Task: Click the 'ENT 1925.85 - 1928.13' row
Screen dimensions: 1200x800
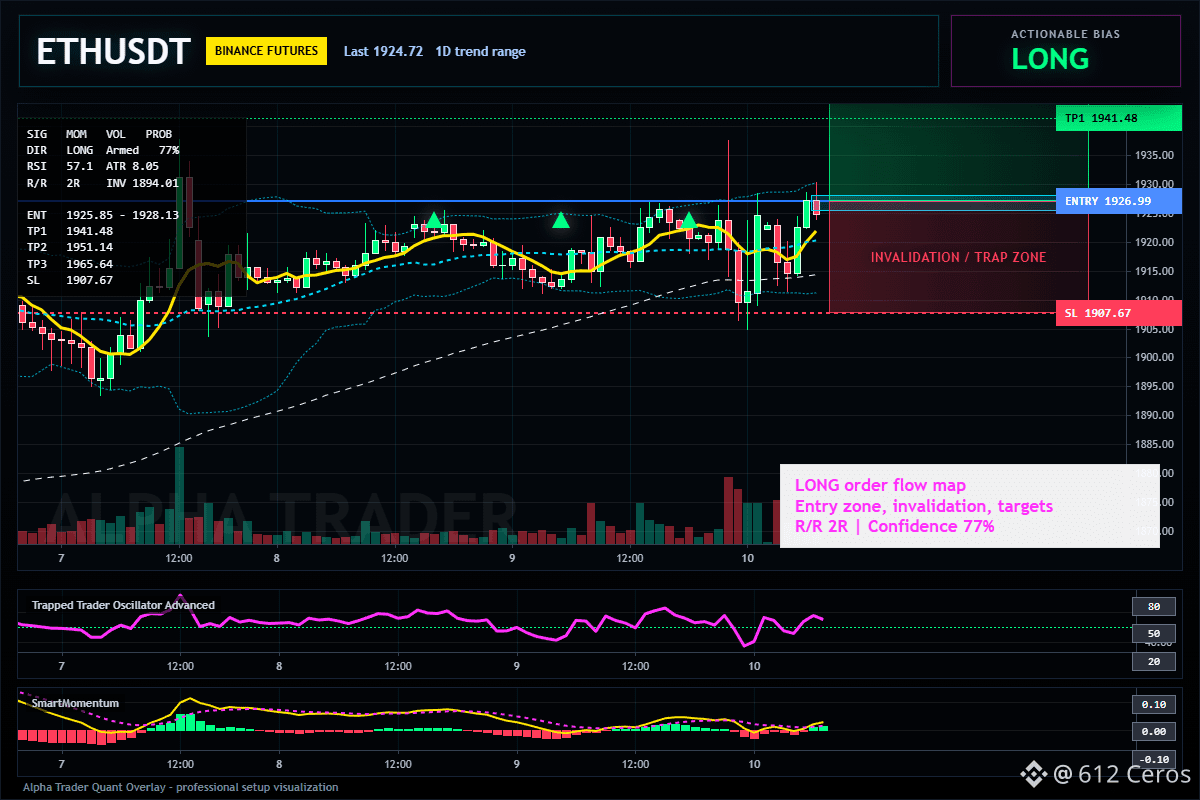Action: tap(103, 214)
